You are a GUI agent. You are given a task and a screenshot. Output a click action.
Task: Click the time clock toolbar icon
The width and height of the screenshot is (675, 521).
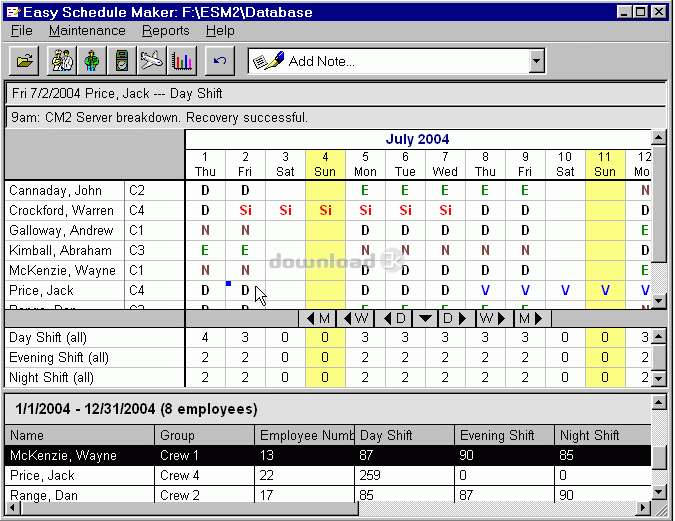tap(122, 61)
